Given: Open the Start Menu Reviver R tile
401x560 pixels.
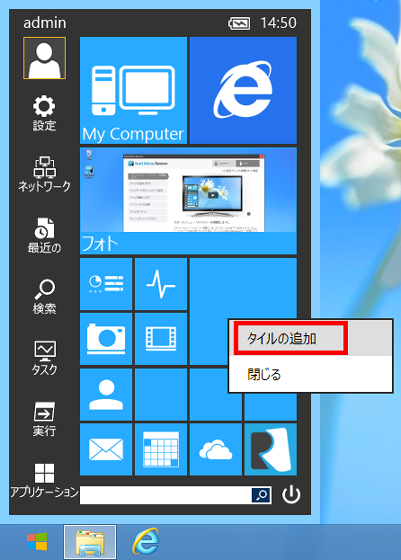Looking at the screenshot, I should tap(271, 449).
